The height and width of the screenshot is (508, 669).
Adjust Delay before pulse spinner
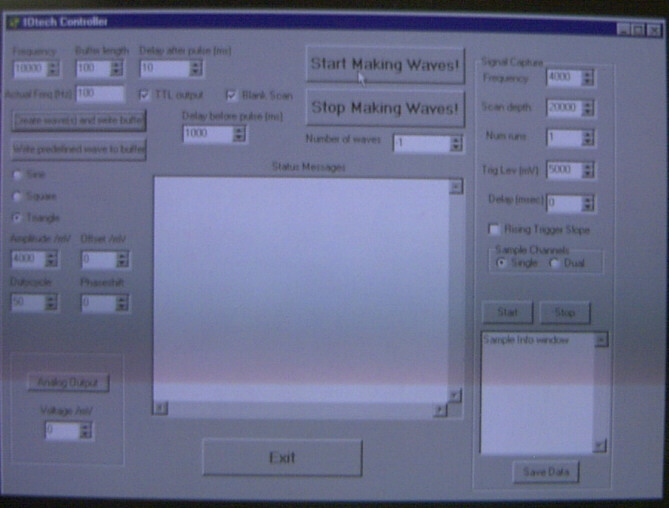click(239, 134)
